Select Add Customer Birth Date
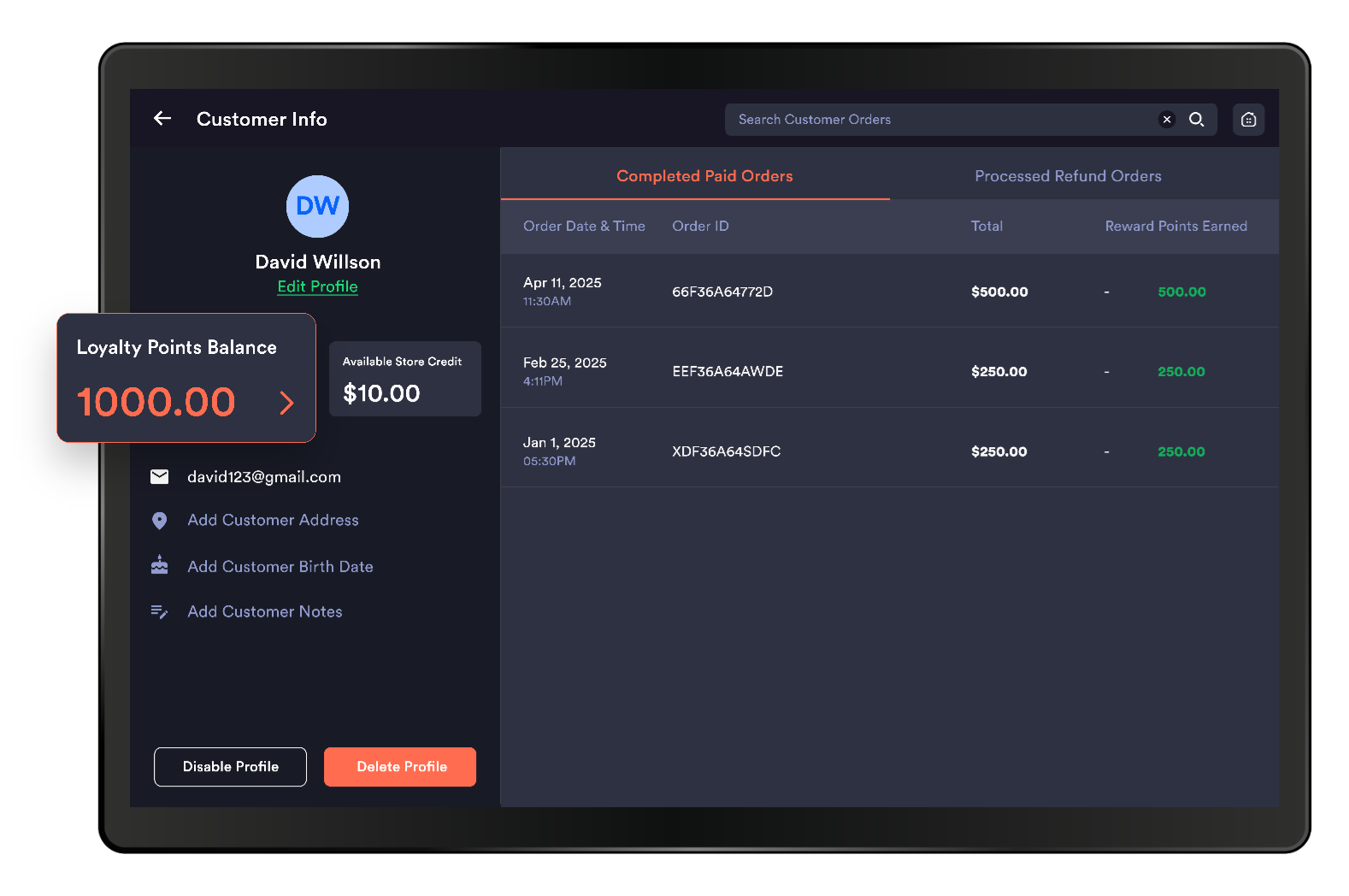 point(280,567)
